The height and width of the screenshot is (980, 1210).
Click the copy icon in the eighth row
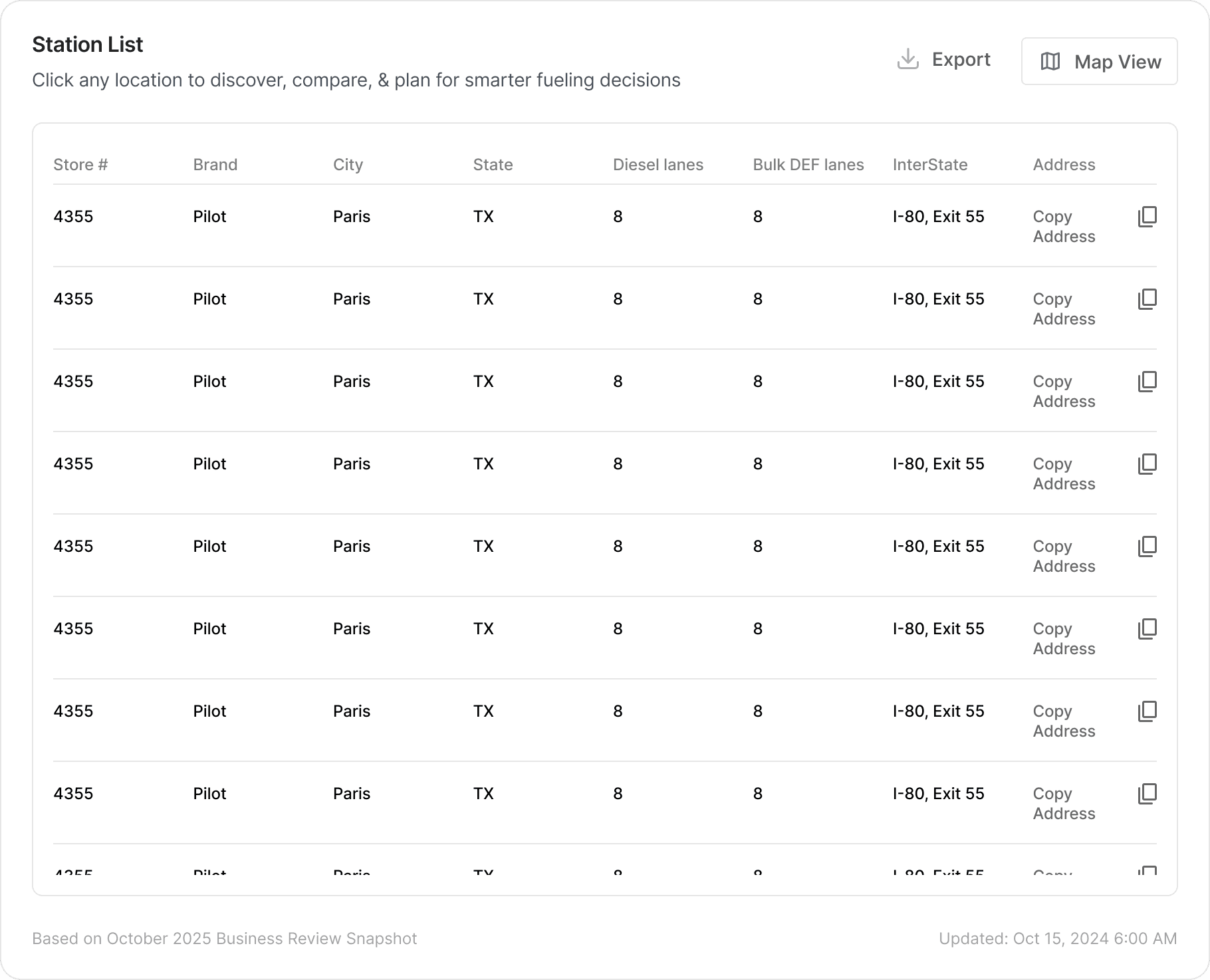[1148, 794]
